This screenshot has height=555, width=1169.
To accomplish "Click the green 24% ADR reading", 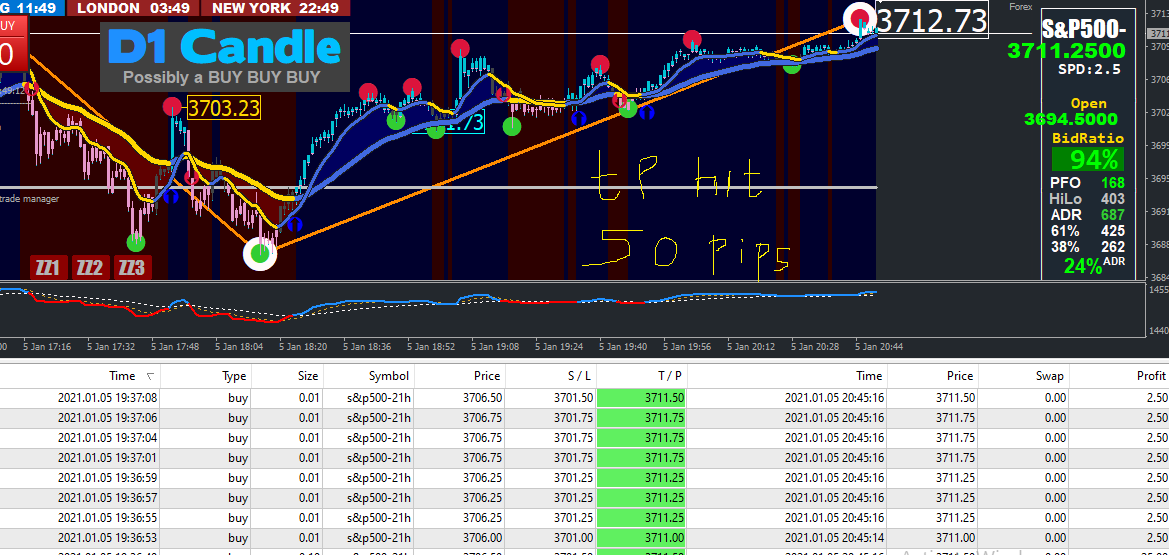I will (x=1083, y=266).
